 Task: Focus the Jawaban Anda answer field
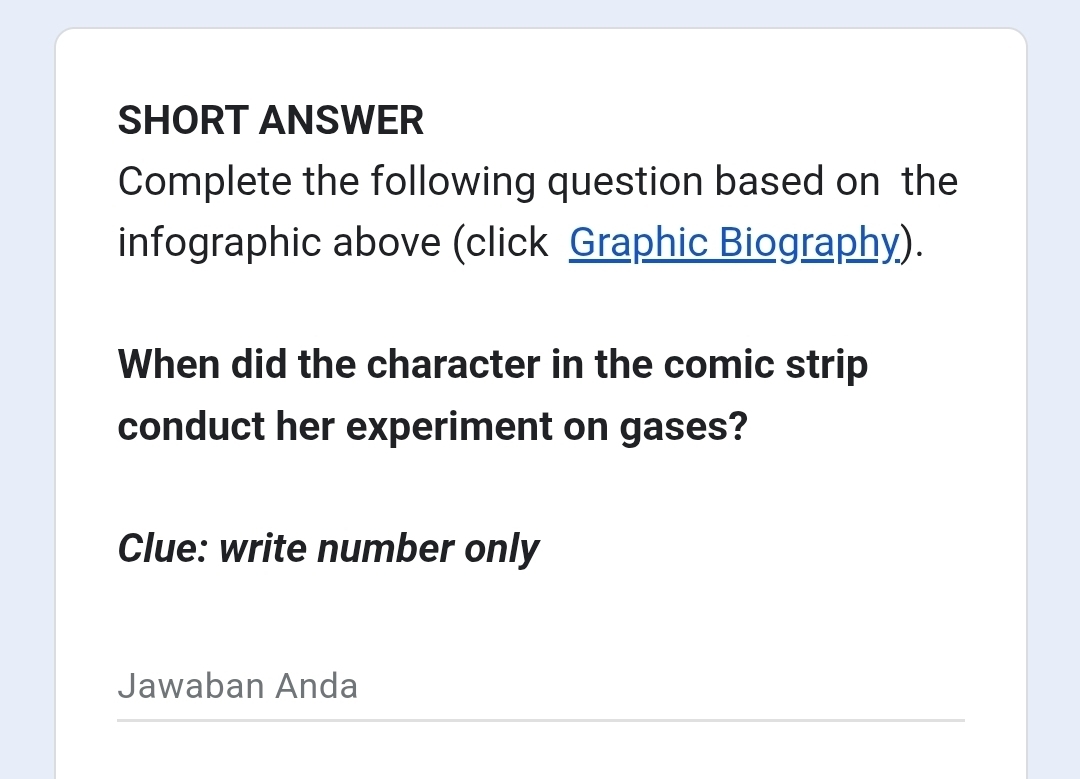point(541,686)
